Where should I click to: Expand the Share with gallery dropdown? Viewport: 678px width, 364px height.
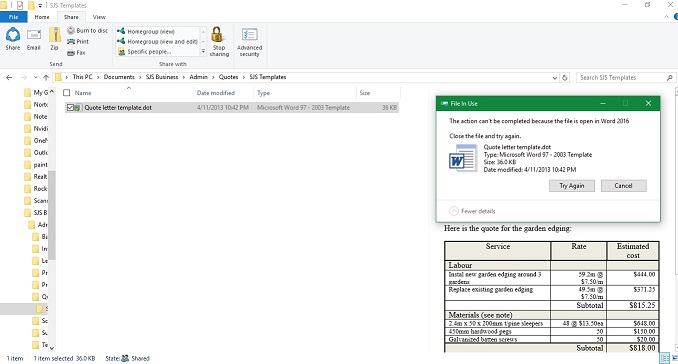(203, 51)
